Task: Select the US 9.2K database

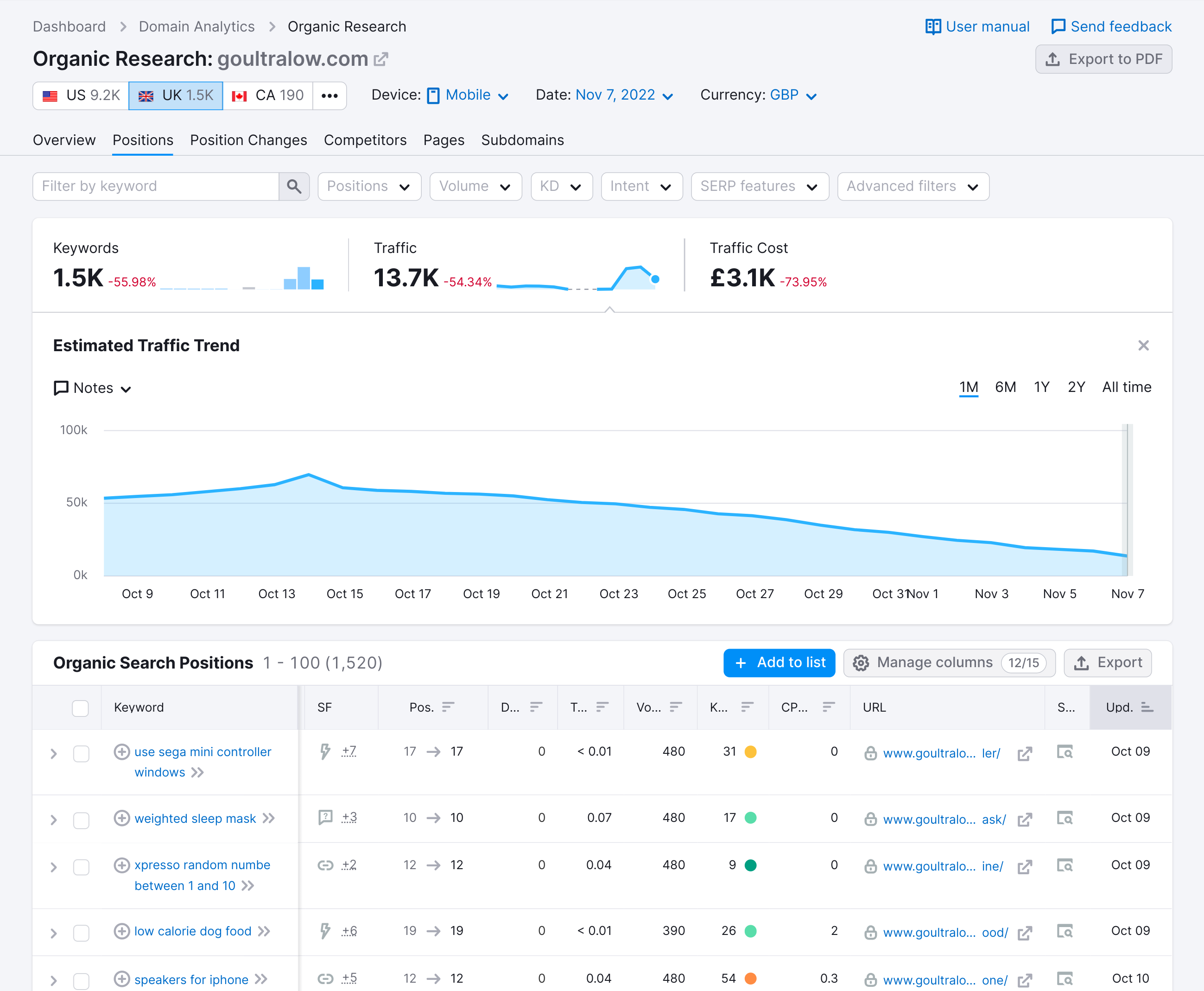Action: click(81, 95)
